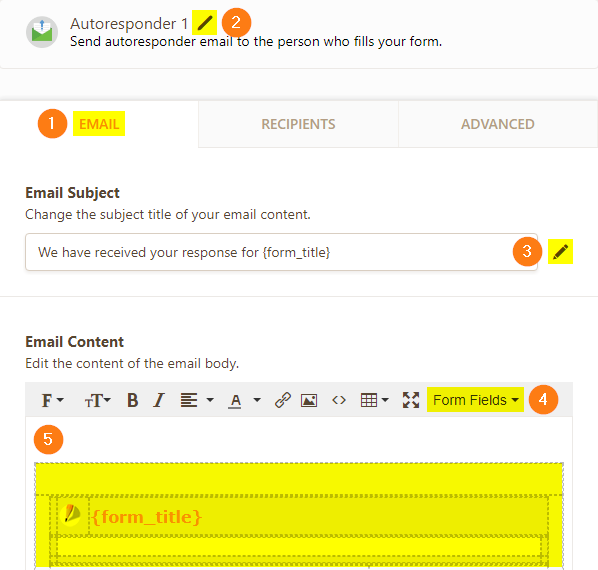Switch to the ADVANCED tab

point(498,124)
